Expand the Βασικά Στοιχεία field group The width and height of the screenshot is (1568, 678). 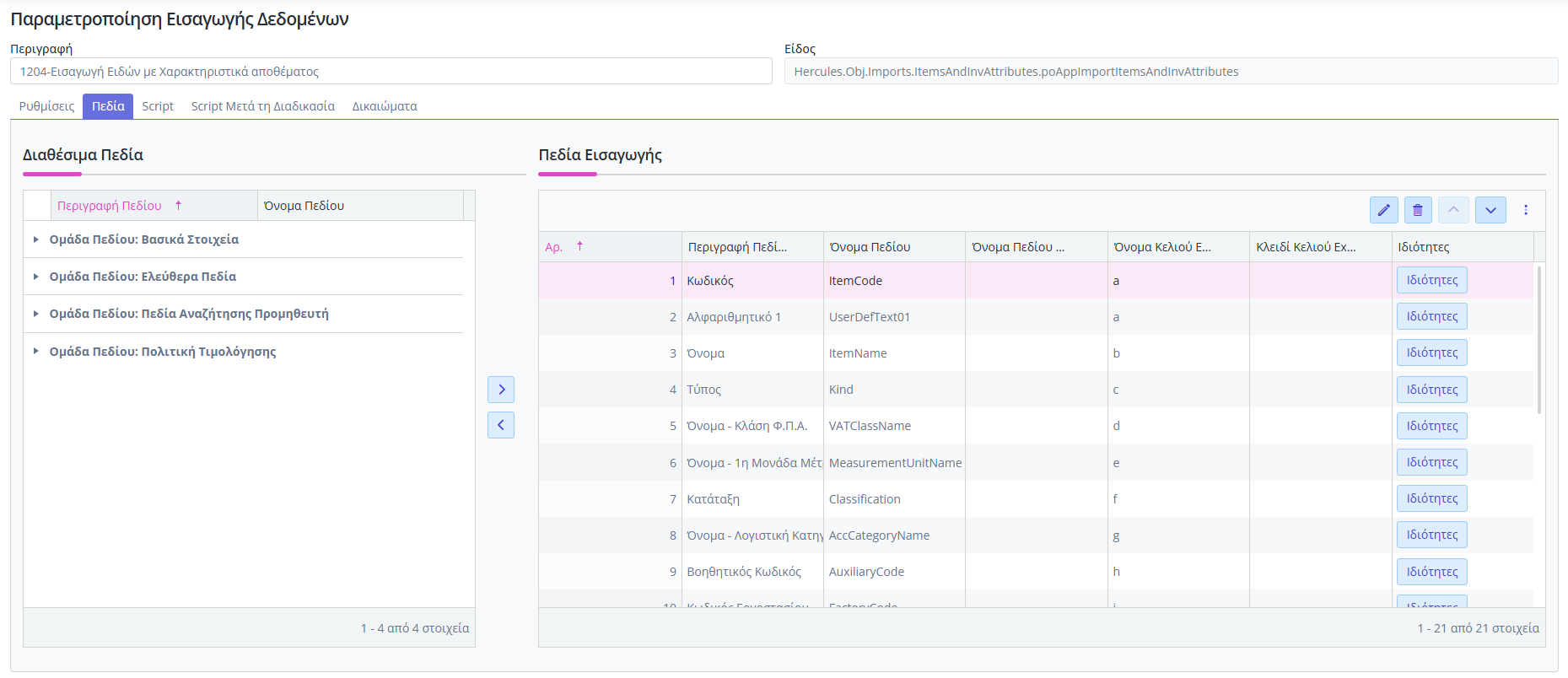35,239
